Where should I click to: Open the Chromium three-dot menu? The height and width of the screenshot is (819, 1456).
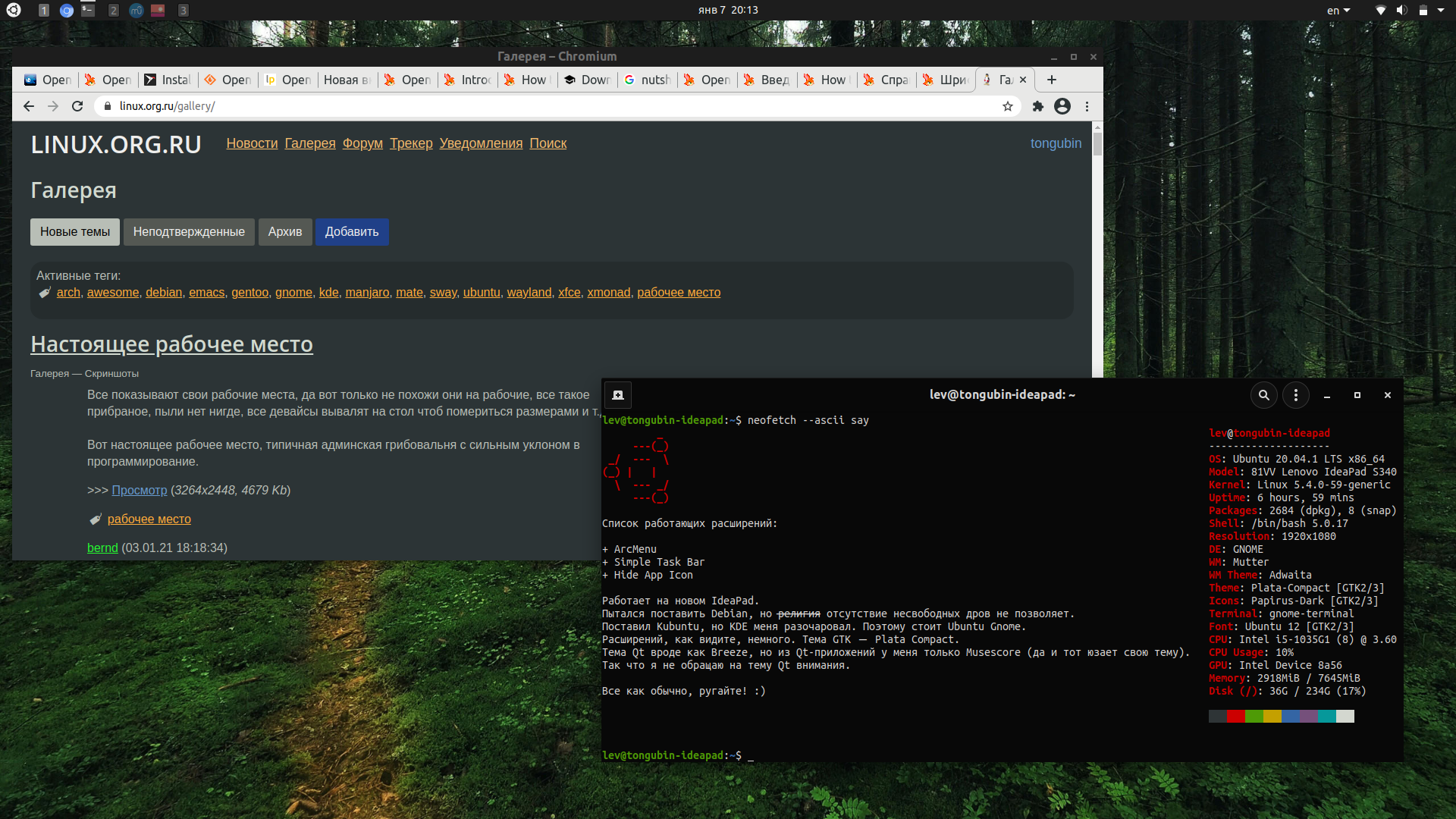click(1087, 106)
